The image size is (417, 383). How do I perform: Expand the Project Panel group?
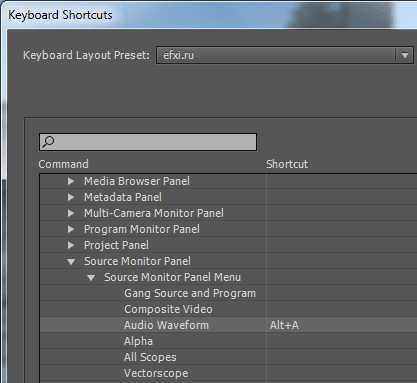pyautogui.click(x=70, y=245)
